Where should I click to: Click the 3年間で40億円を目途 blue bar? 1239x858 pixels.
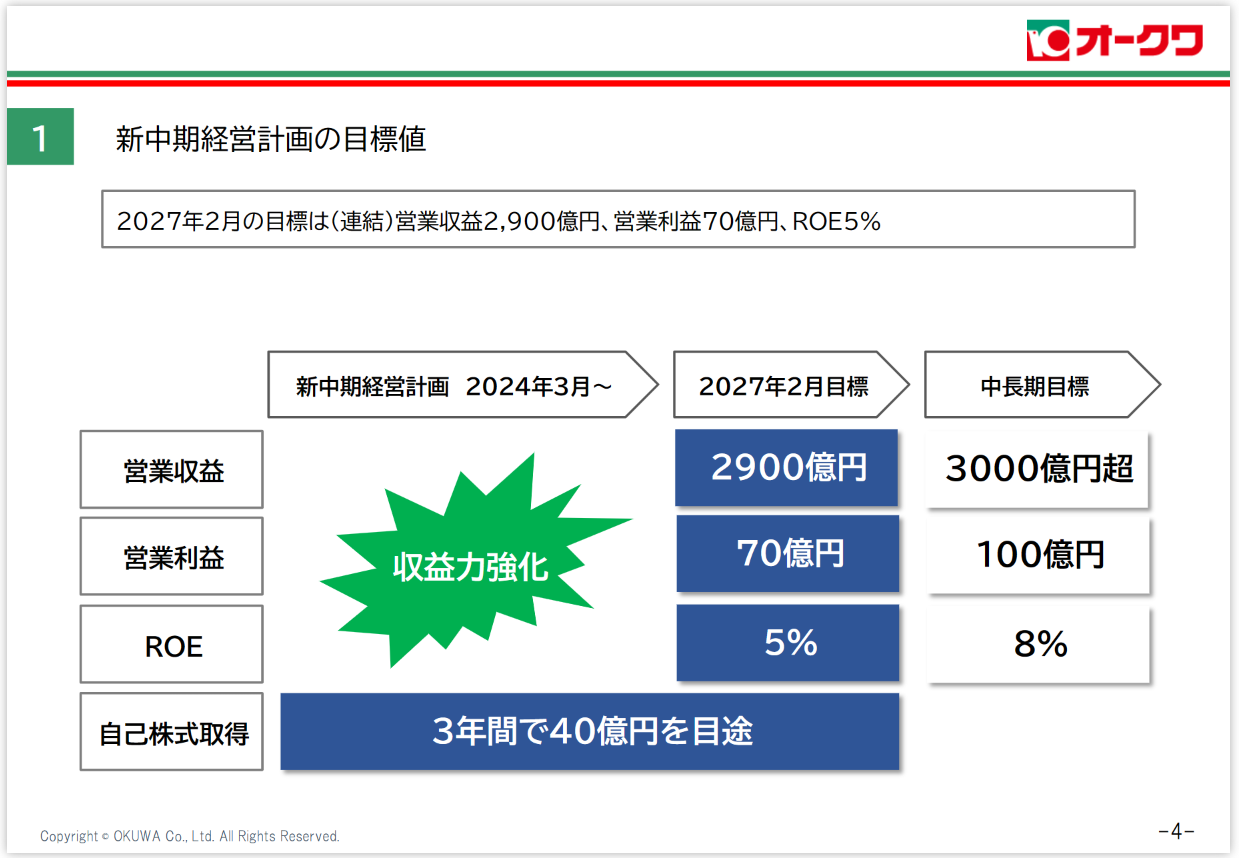tap(590, 732)
